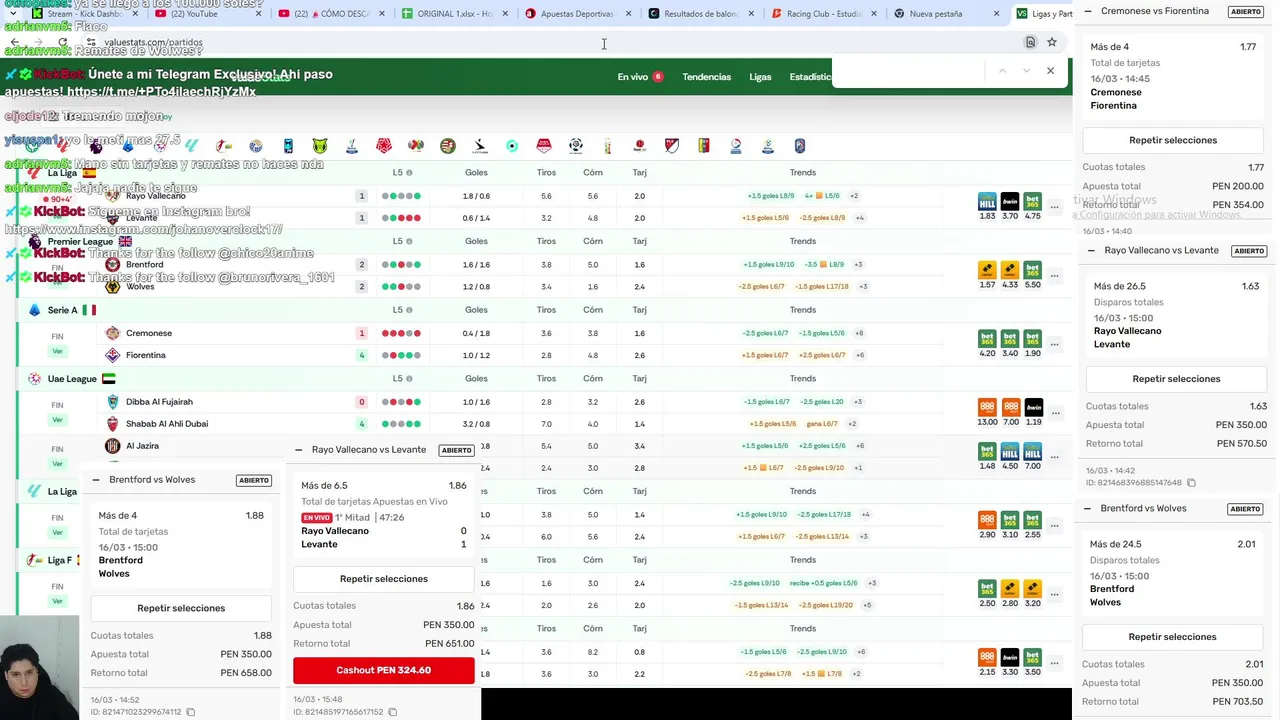Copy bet ID 821471023299674112 with copy icon

(x=191, y=712)
